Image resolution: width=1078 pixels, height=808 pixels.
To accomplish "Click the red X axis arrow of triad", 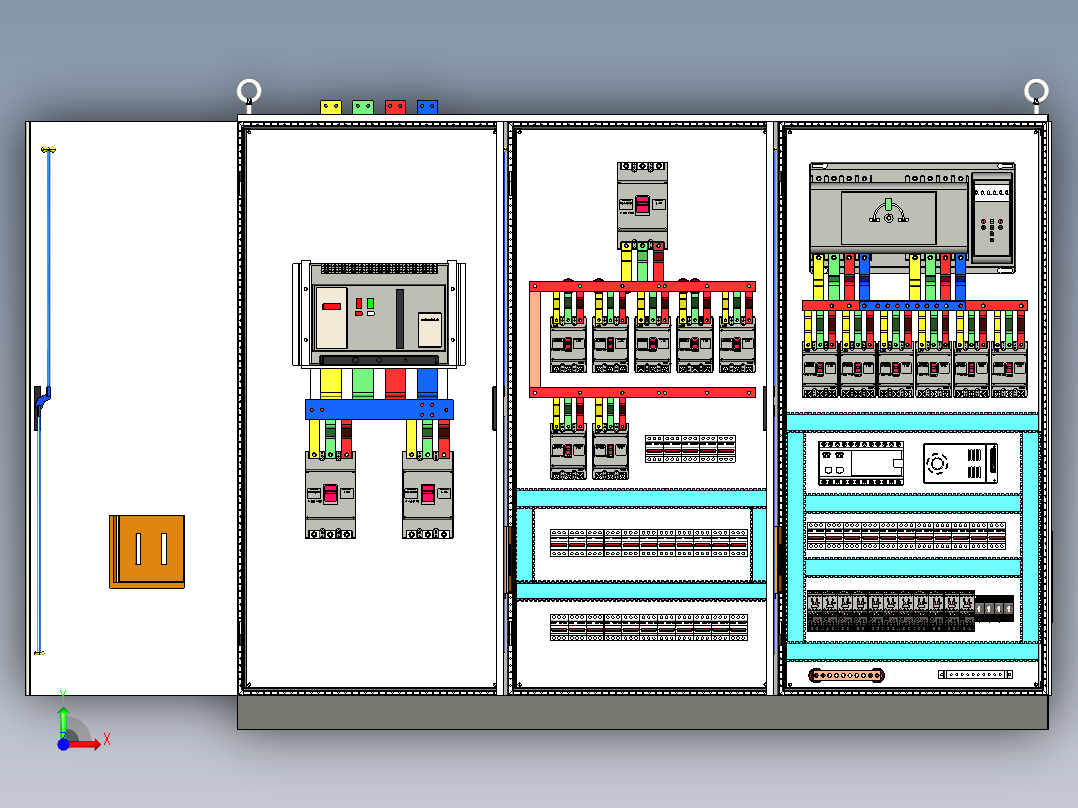I will pos(86,743).
